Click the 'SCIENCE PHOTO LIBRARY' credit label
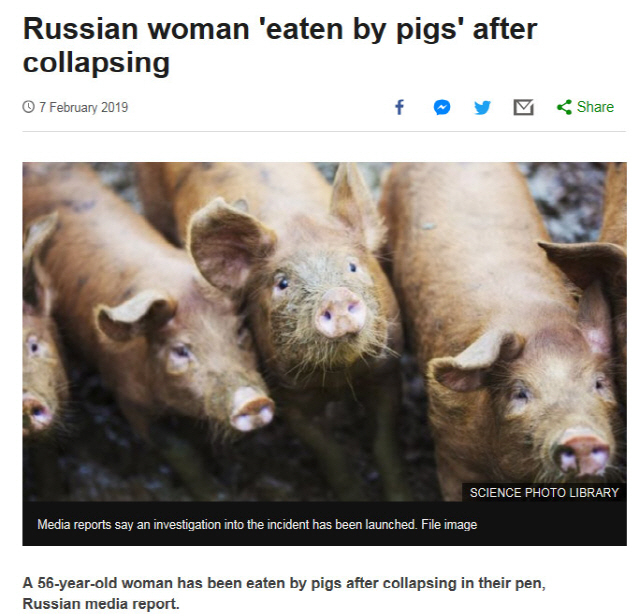Viewport: 640px width, 616px height. tap(544, 493)
